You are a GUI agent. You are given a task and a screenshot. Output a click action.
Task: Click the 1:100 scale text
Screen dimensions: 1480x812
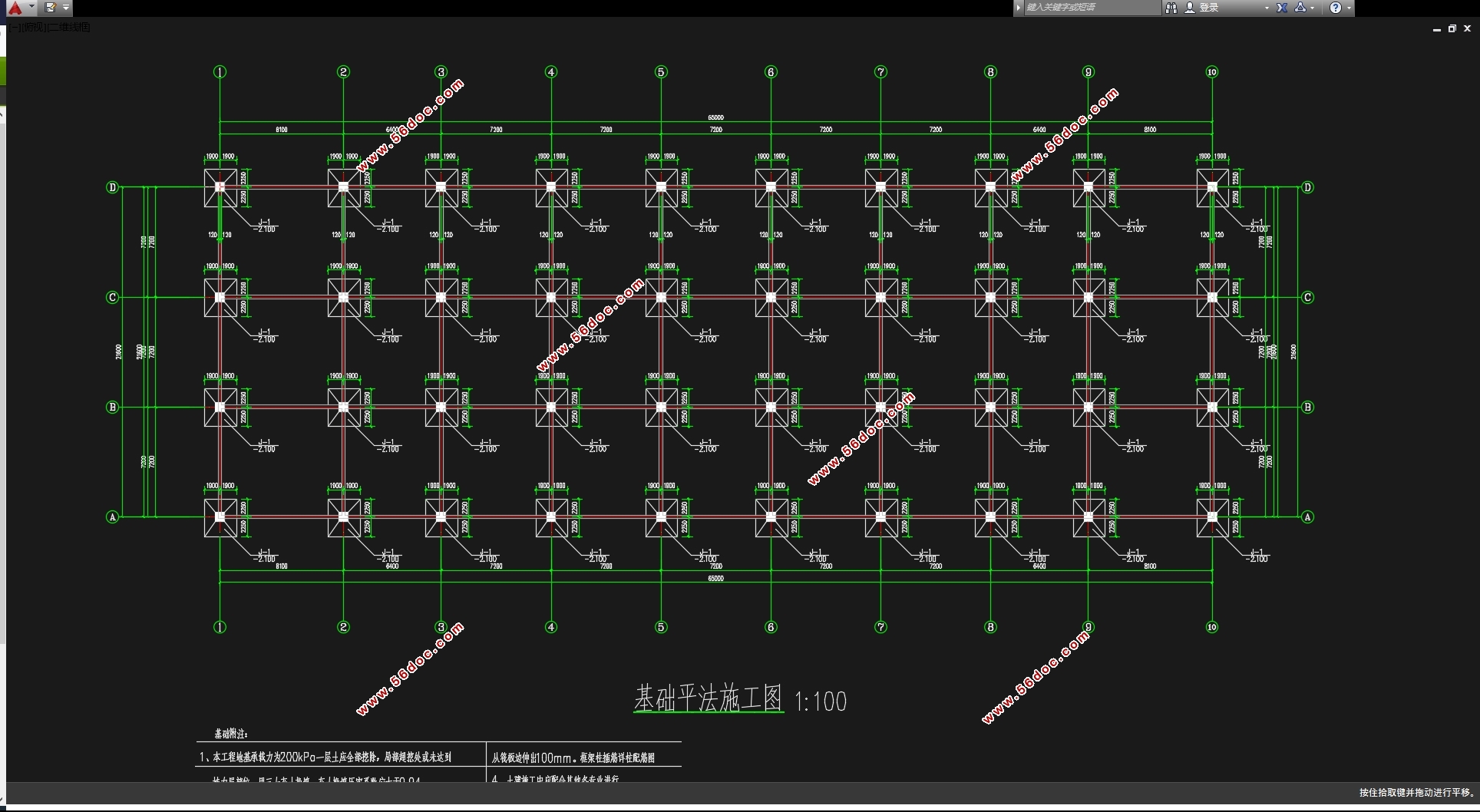820,701
